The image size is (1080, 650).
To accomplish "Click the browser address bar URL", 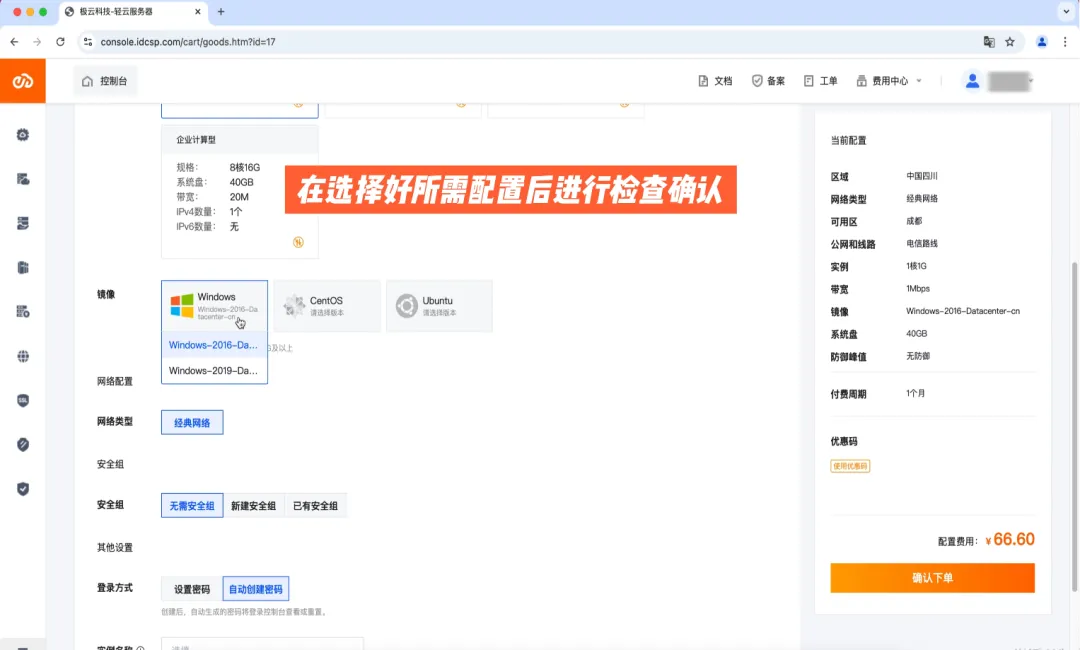I will [188, 42].
